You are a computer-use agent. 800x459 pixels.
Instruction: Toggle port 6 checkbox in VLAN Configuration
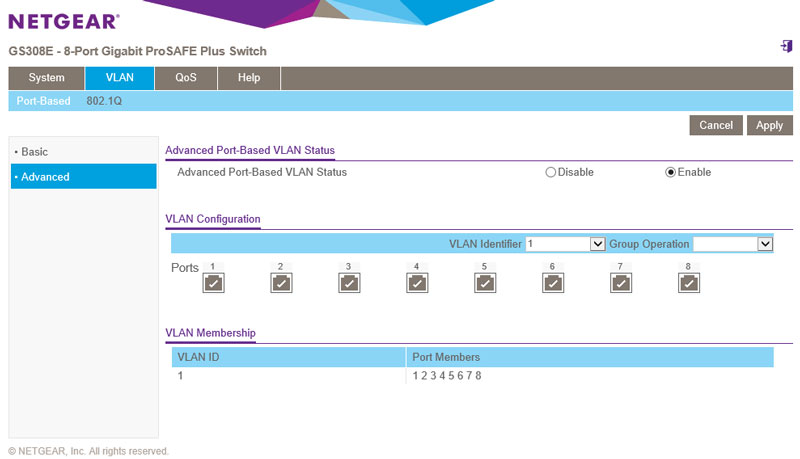click(x=553, y=283)
